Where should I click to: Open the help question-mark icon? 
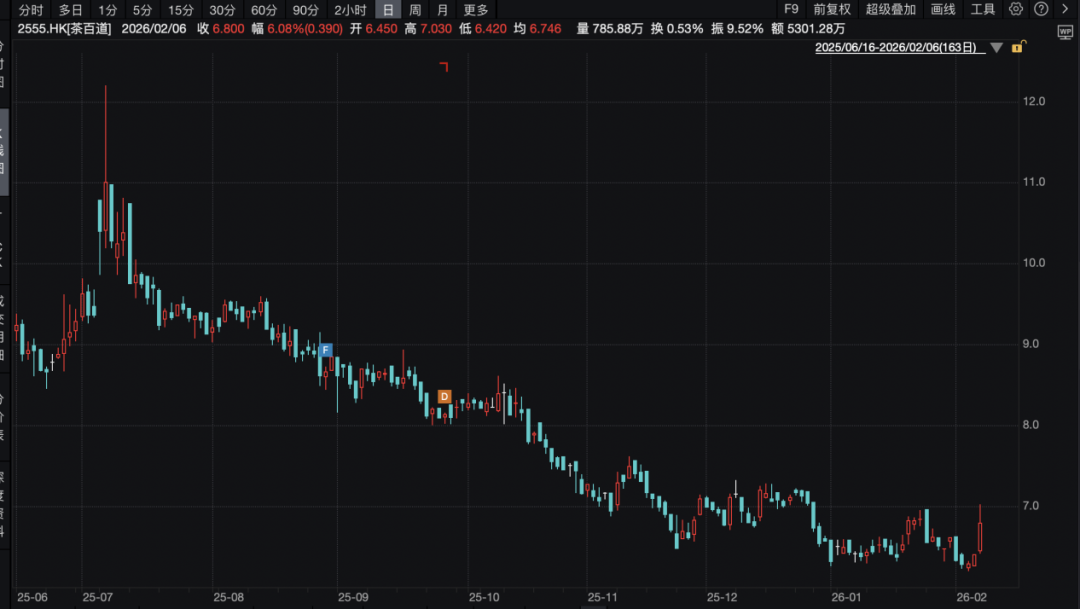tap(1041, 9)
